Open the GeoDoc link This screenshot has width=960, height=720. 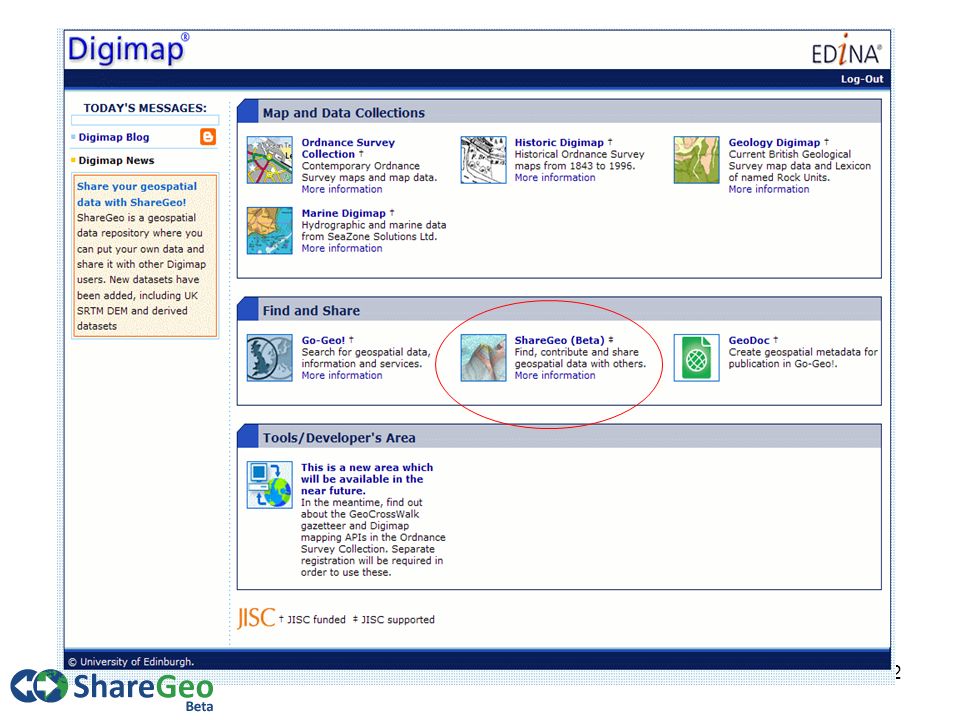[749, 340]
